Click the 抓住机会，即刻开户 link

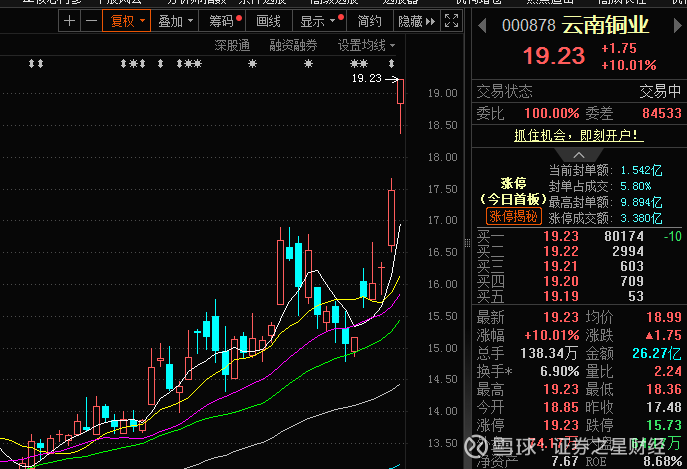pyautogui.click(x=578, y=135)
